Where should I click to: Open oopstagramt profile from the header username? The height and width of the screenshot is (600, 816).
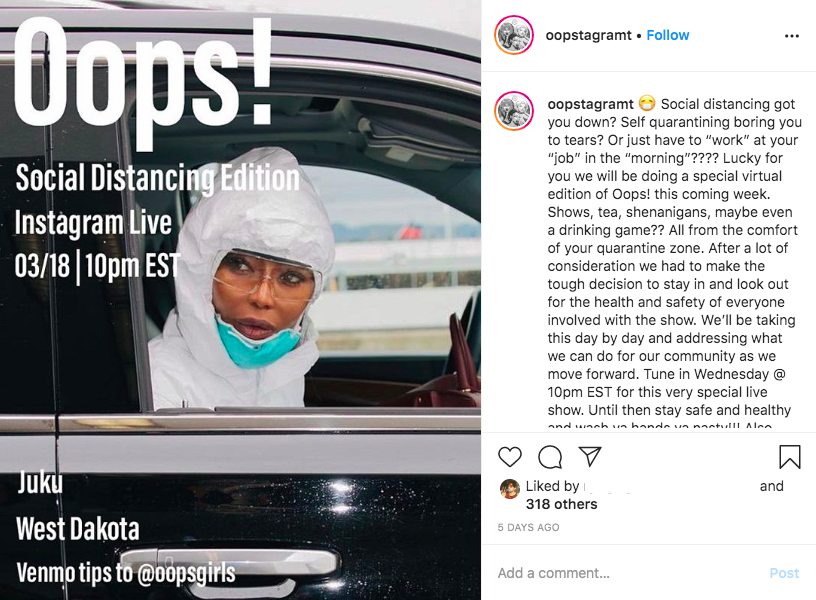click(x=589, y=35)
